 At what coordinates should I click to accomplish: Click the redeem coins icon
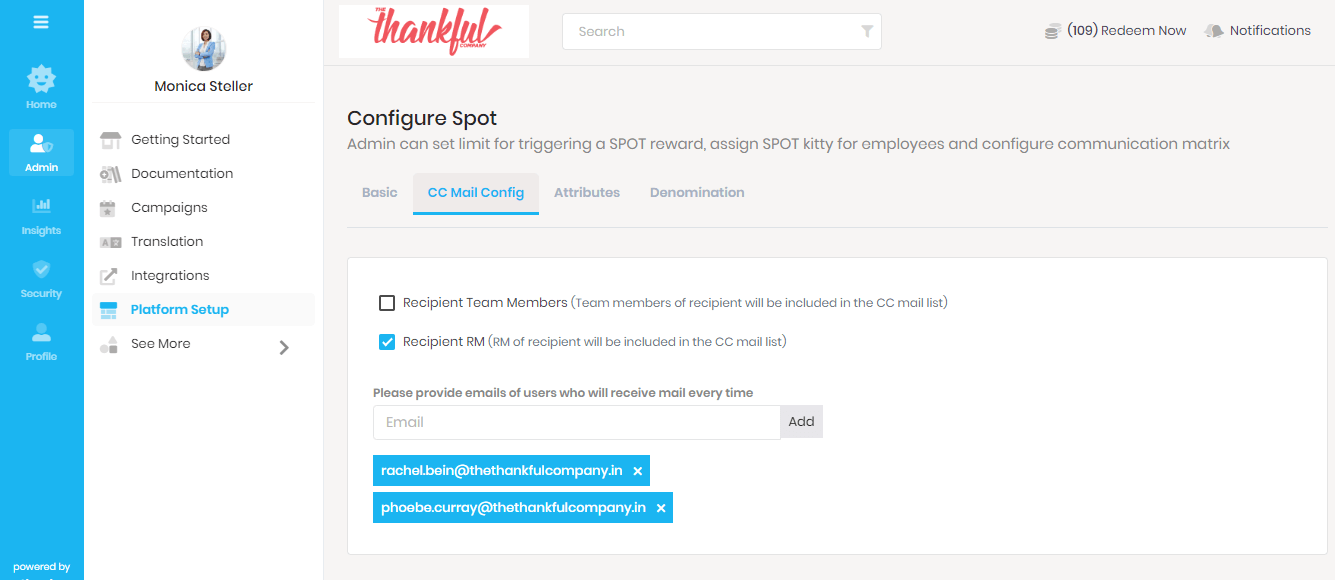[1052, 31]
